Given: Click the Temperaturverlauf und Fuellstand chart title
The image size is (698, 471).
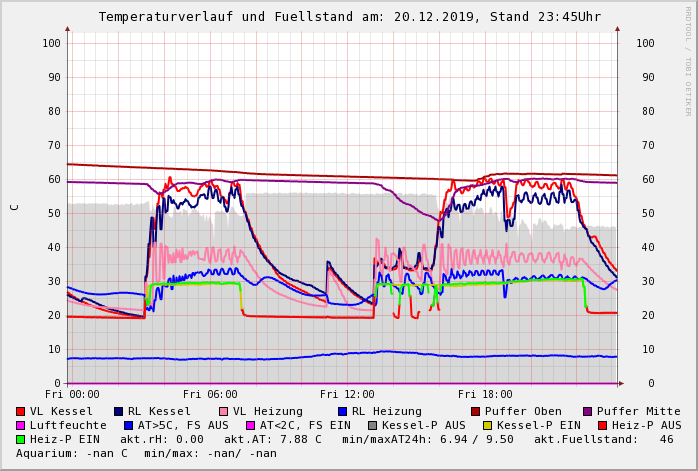Looking at the screenshot, I should [x=349, y=17].
